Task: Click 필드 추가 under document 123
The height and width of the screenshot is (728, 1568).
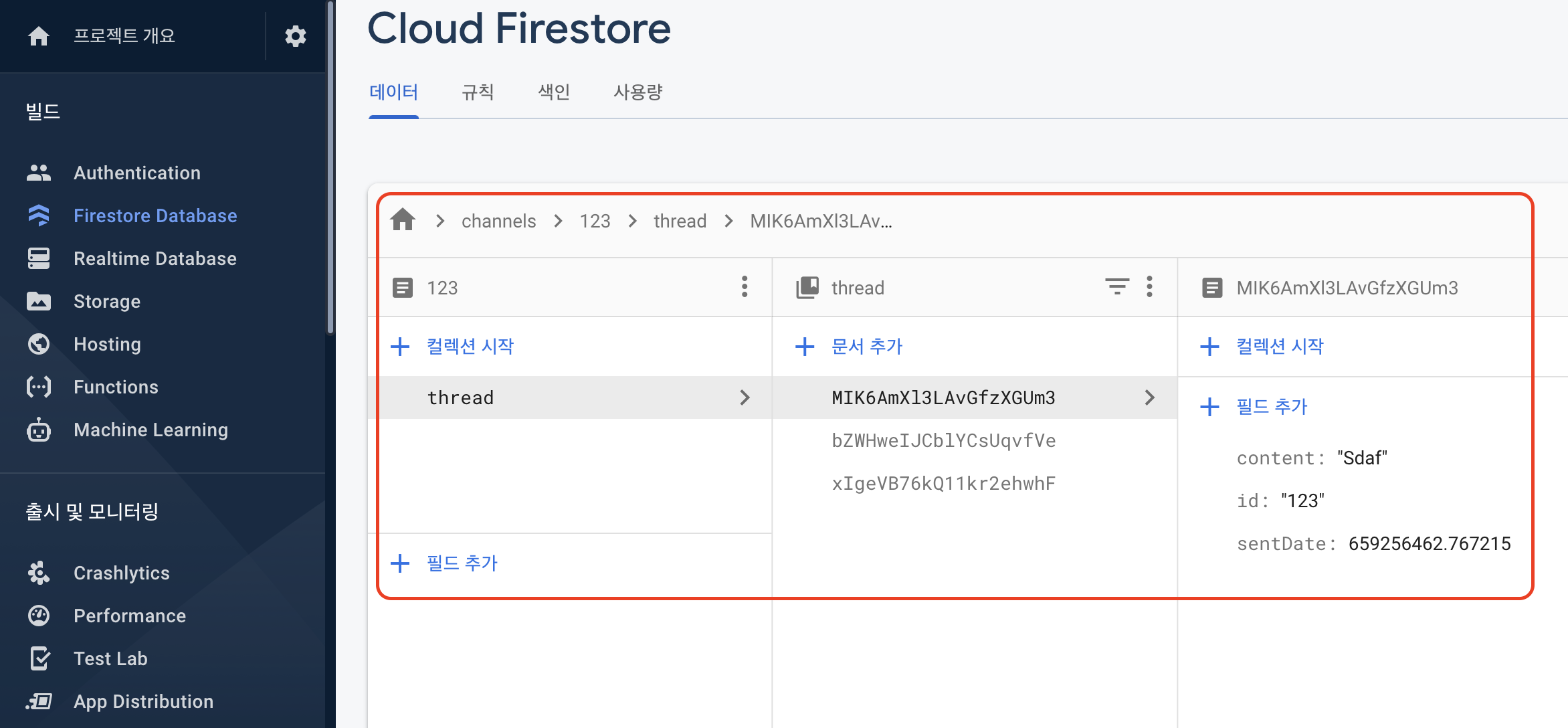Action: point(462,563)
